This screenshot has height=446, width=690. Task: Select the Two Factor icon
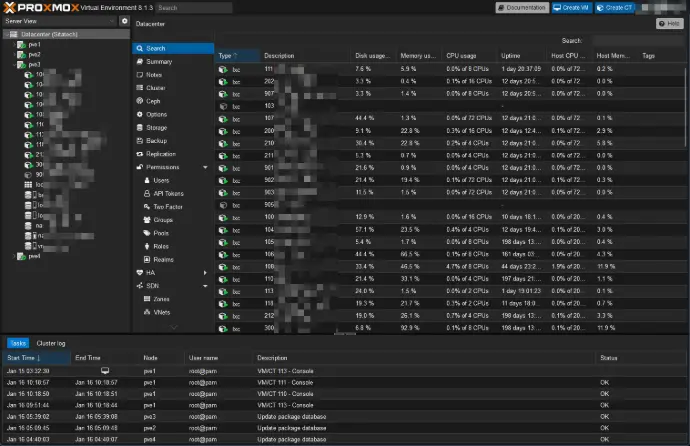point(146,206)
